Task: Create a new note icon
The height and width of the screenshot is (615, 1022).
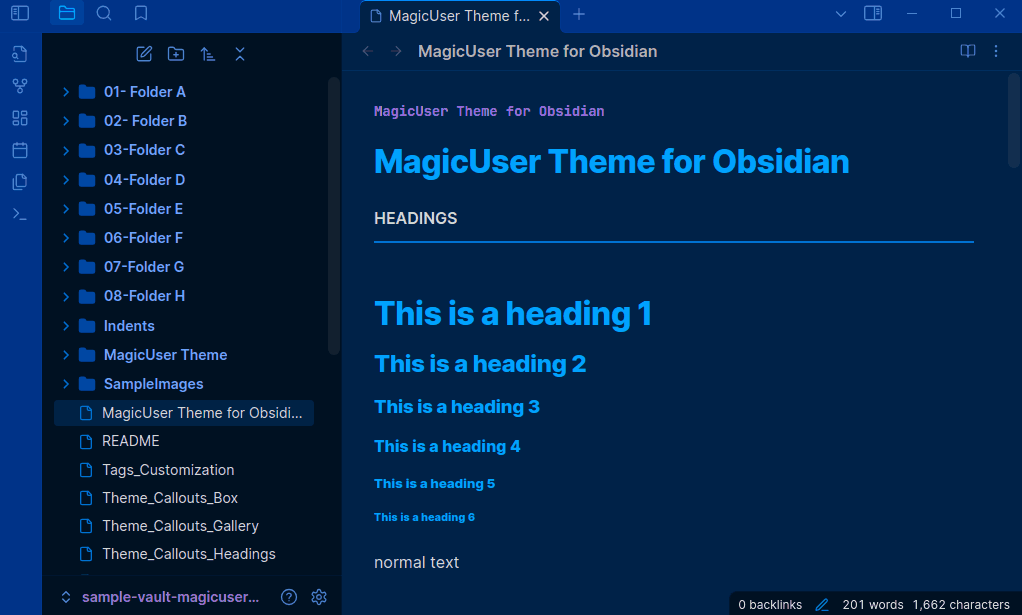Action: pyautogui.click(x=144, y=54)
